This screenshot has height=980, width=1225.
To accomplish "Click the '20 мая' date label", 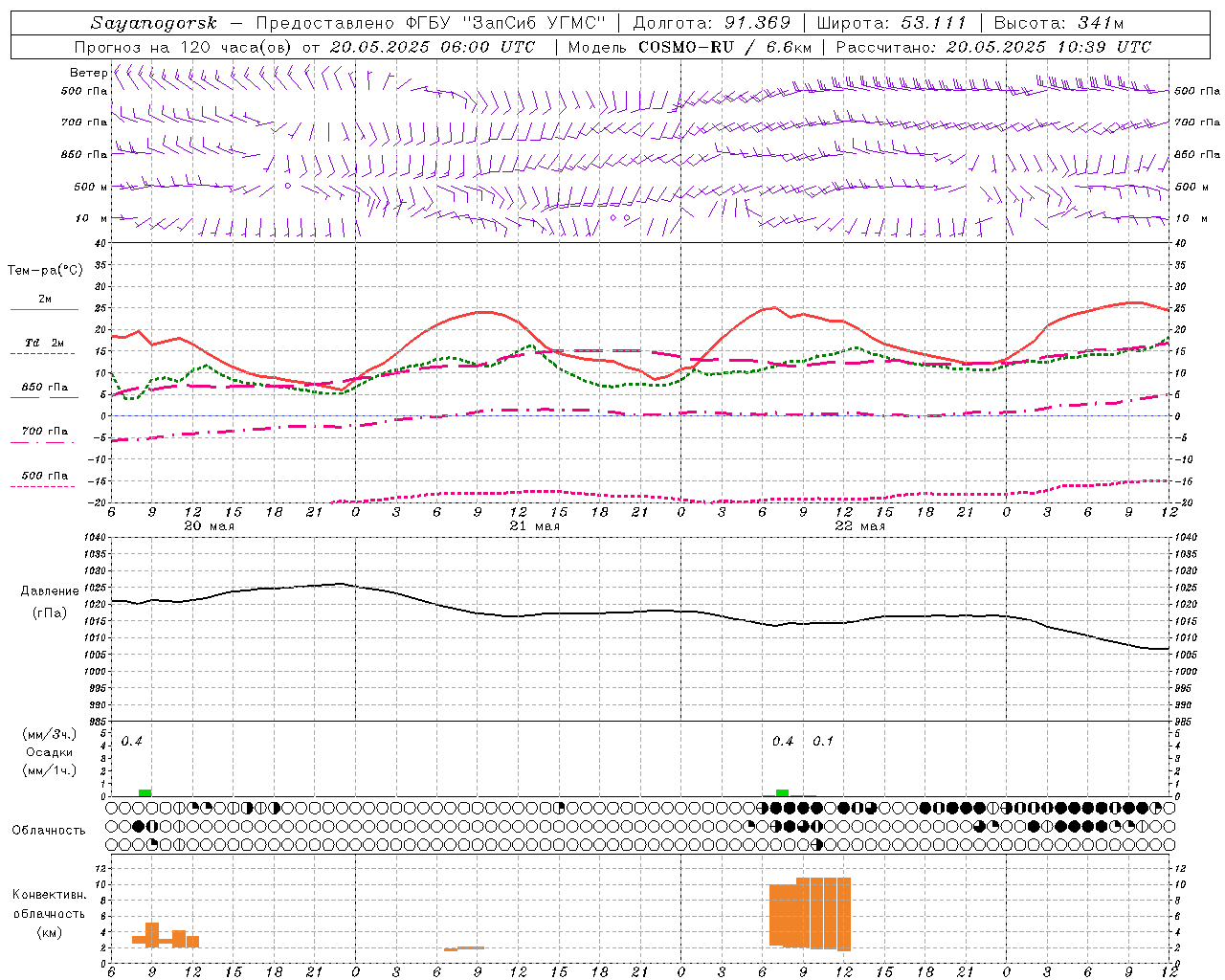I will 209,526.
